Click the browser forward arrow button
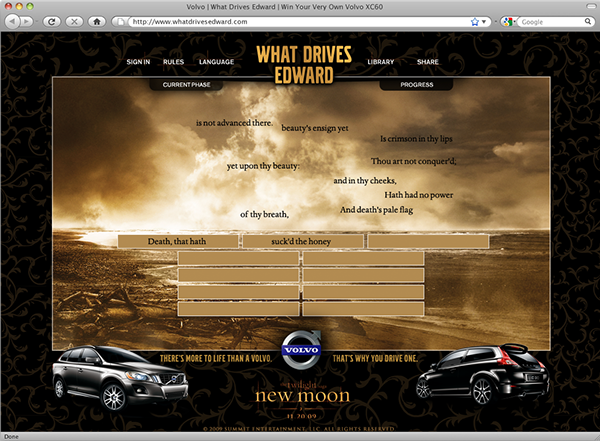The height and width of the screenshot is (441, 600). 26,21
